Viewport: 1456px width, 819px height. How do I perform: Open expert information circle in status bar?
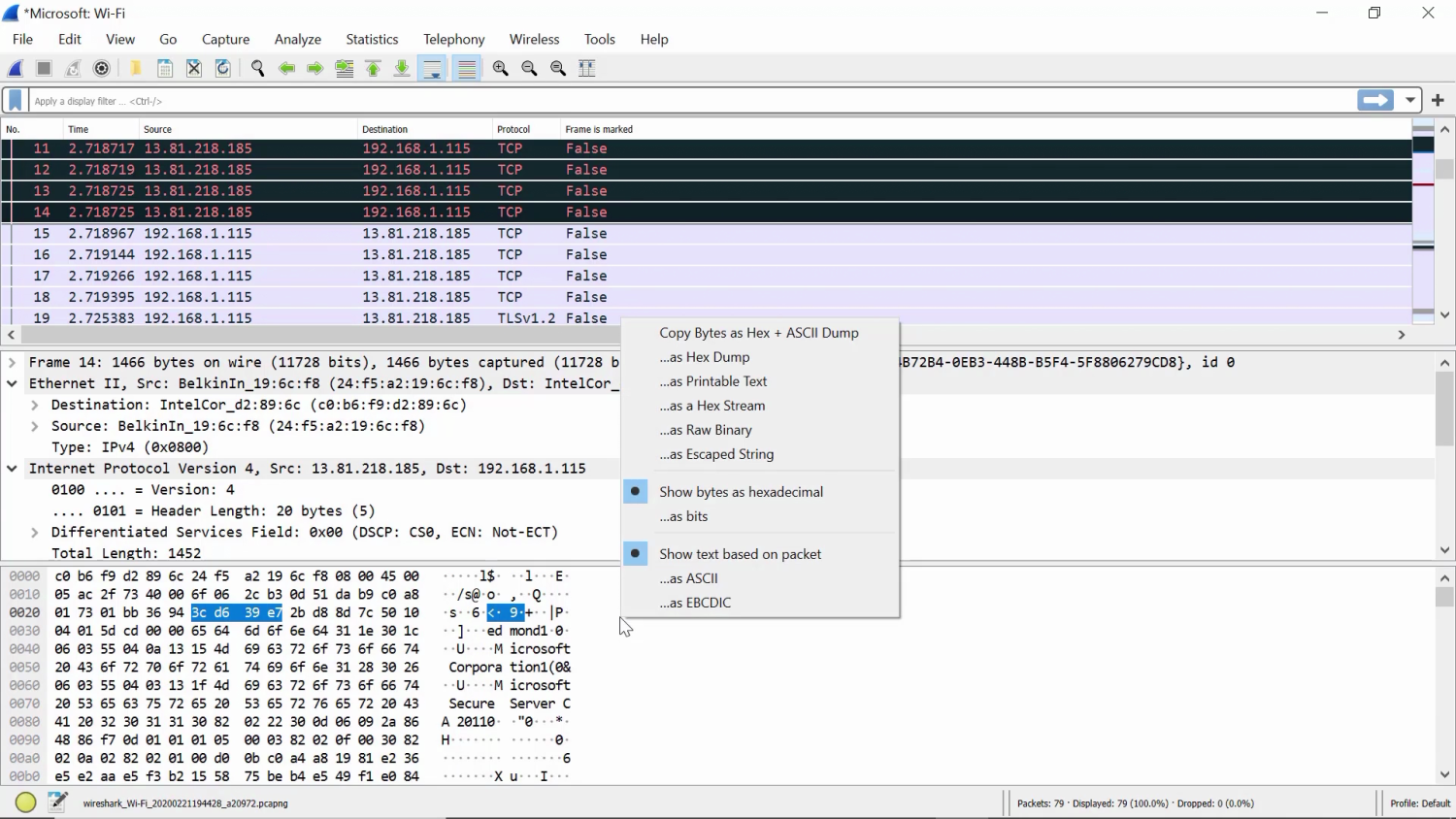(26, 803)
